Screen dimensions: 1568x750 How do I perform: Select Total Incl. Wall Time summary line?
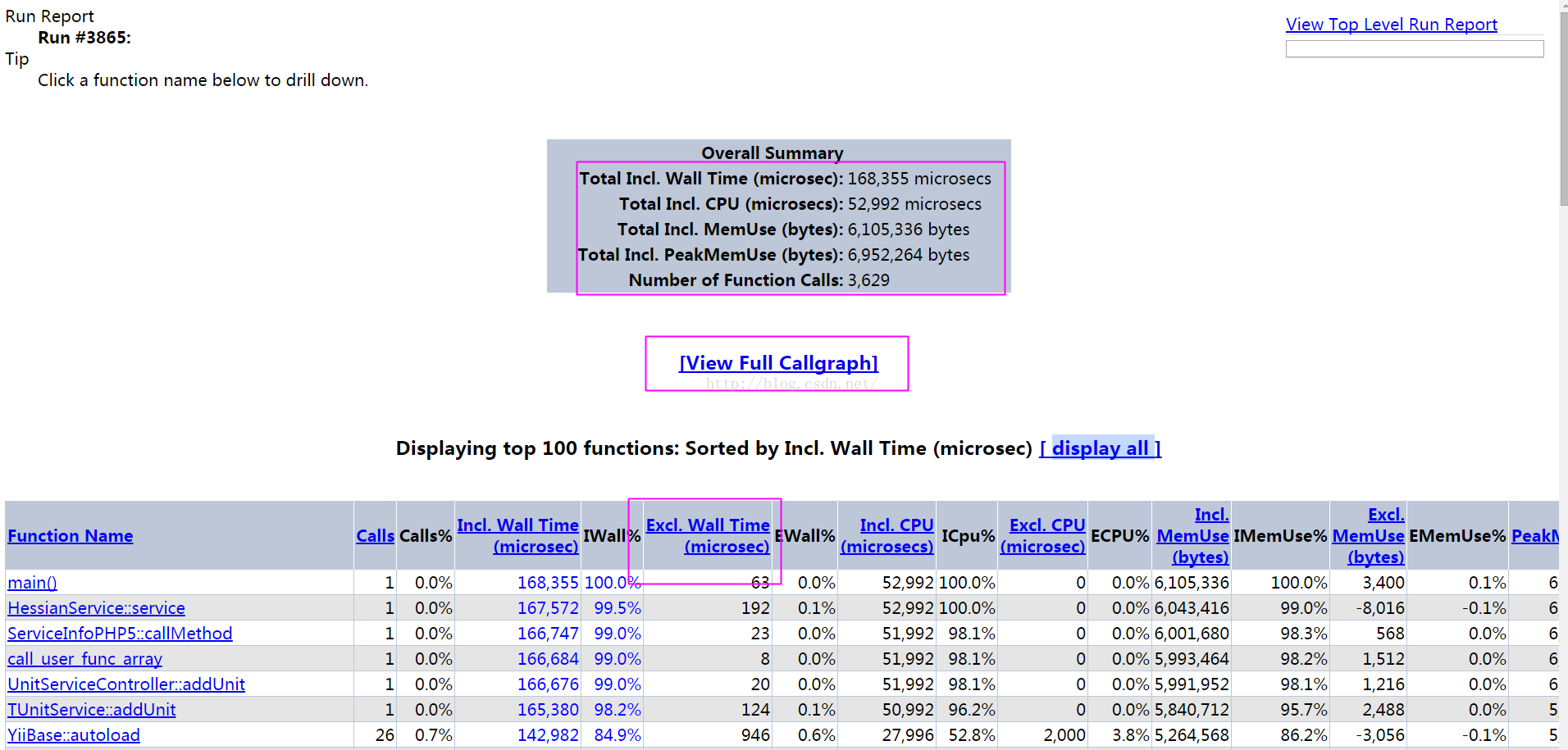[x=785, y=179]
